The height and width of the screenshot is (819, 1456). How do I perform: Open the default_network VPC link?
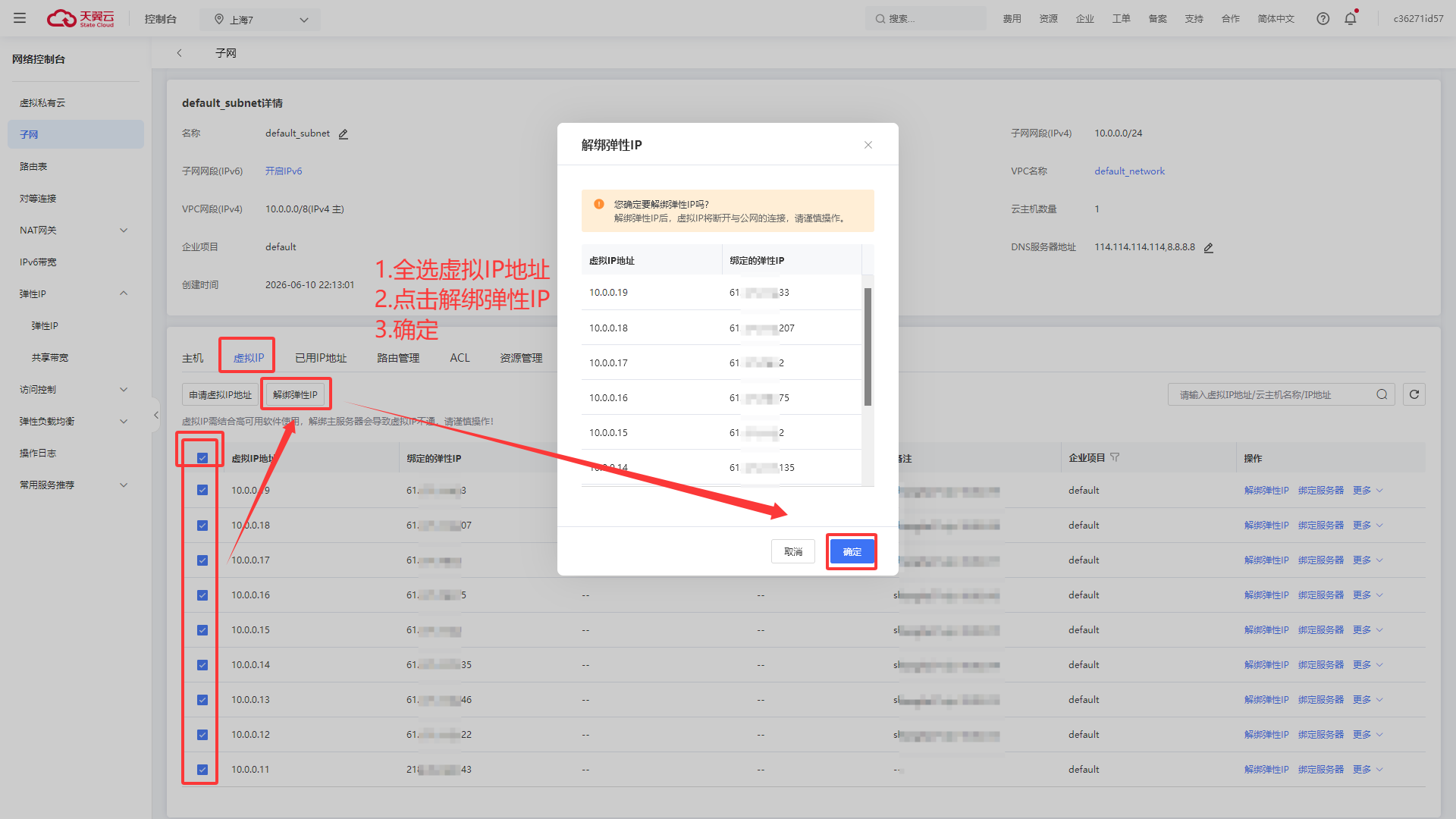coord(1129,171)
